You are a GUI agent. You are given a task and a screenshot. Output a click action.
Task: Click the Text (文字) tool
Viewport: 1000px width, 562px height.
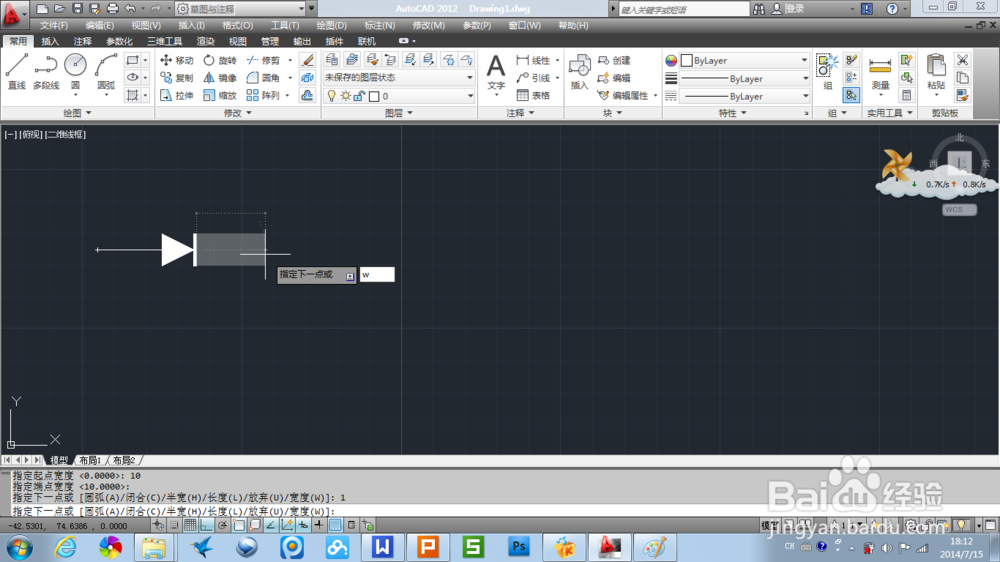[496, 71]
